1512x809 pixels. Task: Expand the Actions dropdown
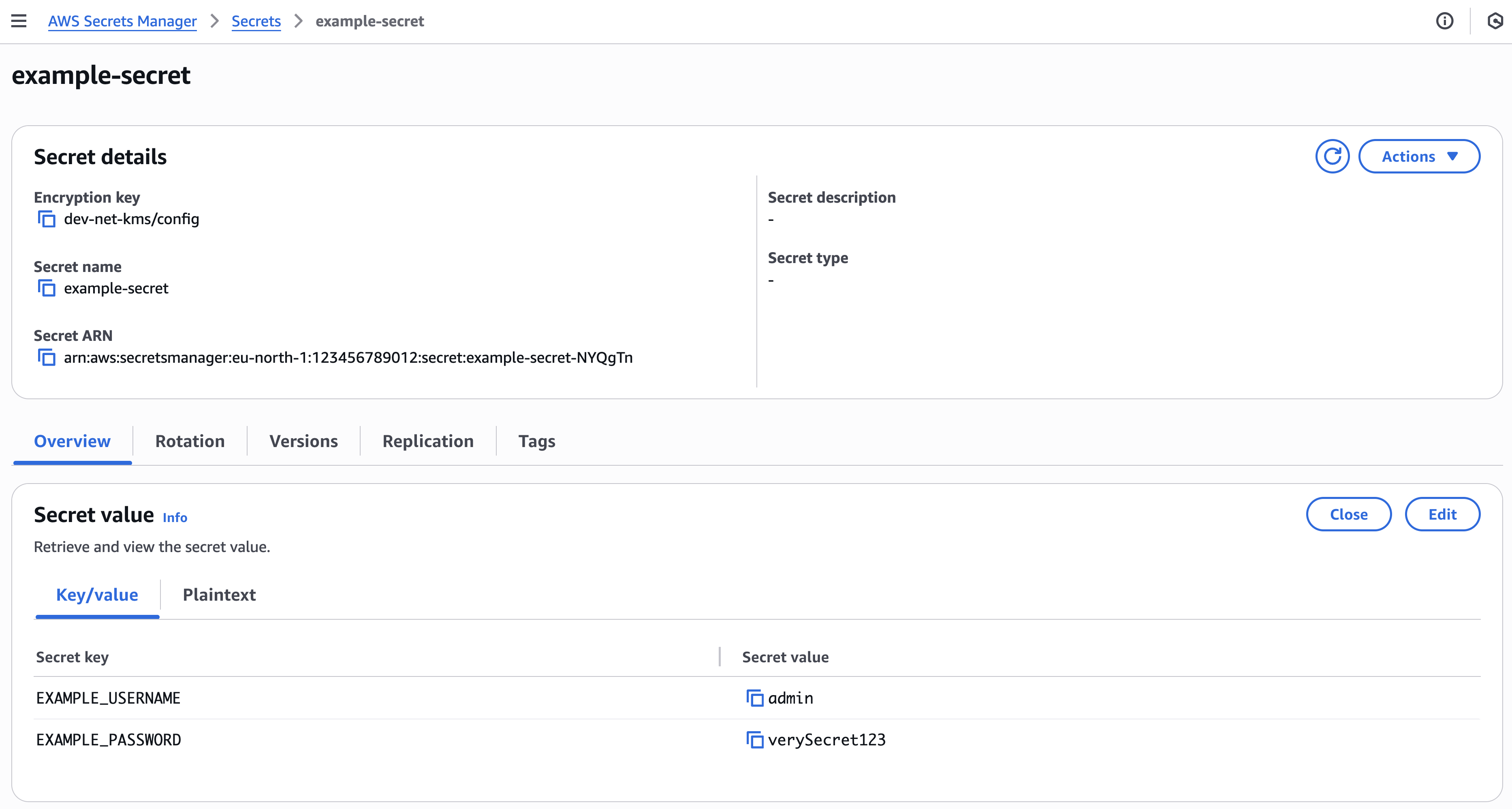click(1419, 156)
